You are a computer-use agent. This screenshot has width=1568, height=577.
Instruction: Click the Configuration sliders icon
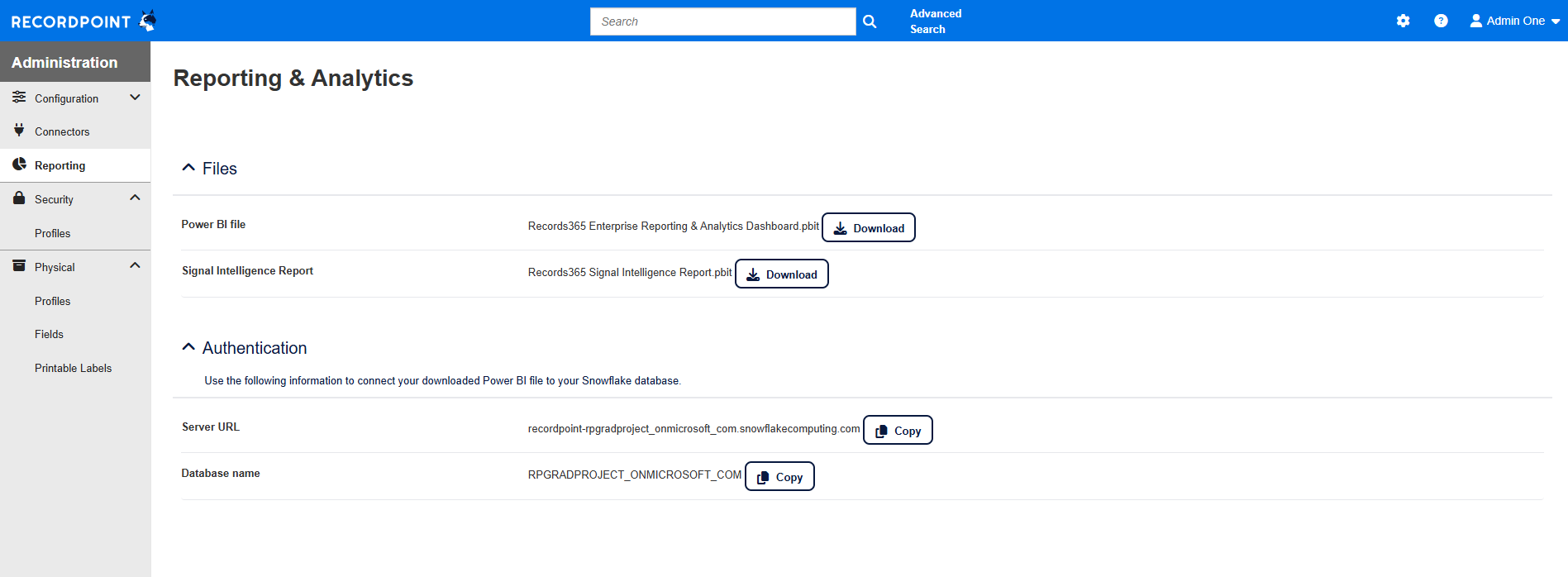(x=19, y=98)
